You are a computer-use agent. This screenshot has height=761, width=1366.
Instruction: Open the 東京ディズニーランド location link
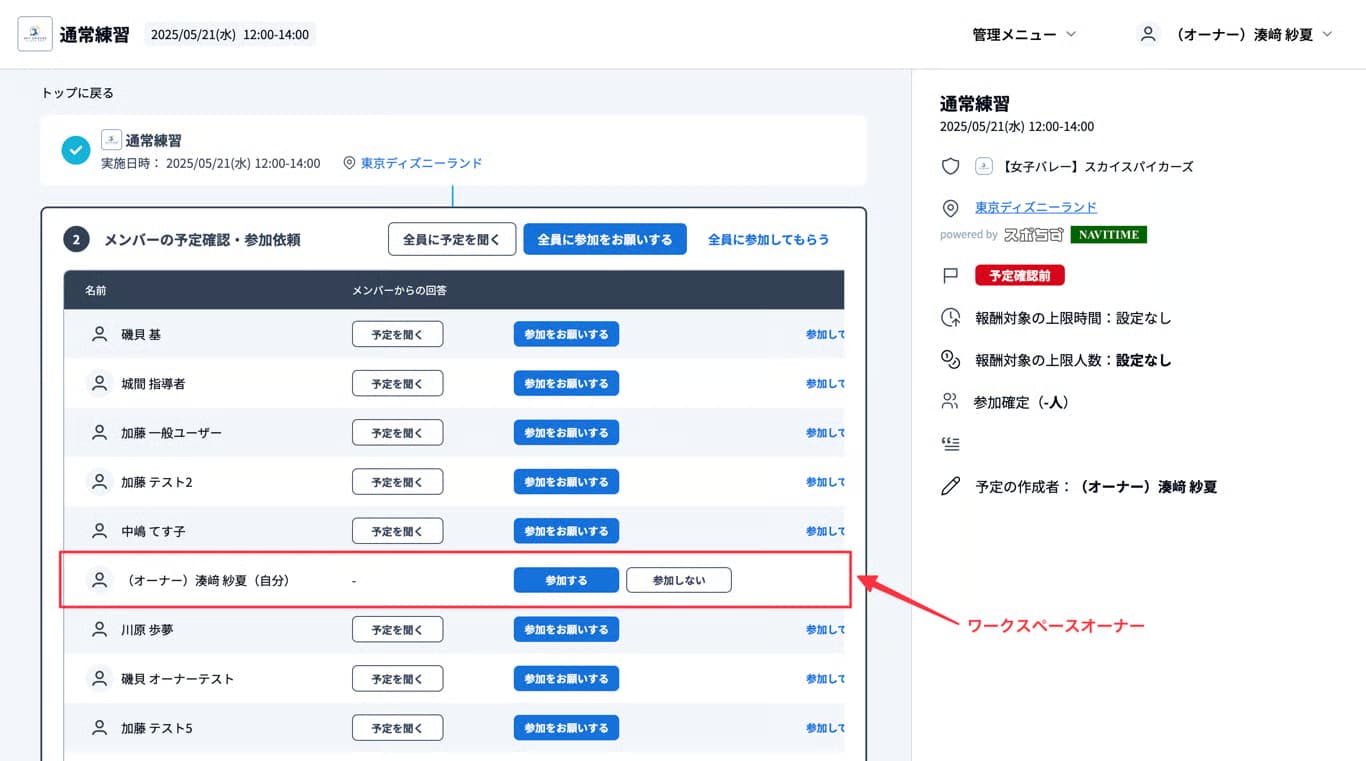[x=1035, y=208]
